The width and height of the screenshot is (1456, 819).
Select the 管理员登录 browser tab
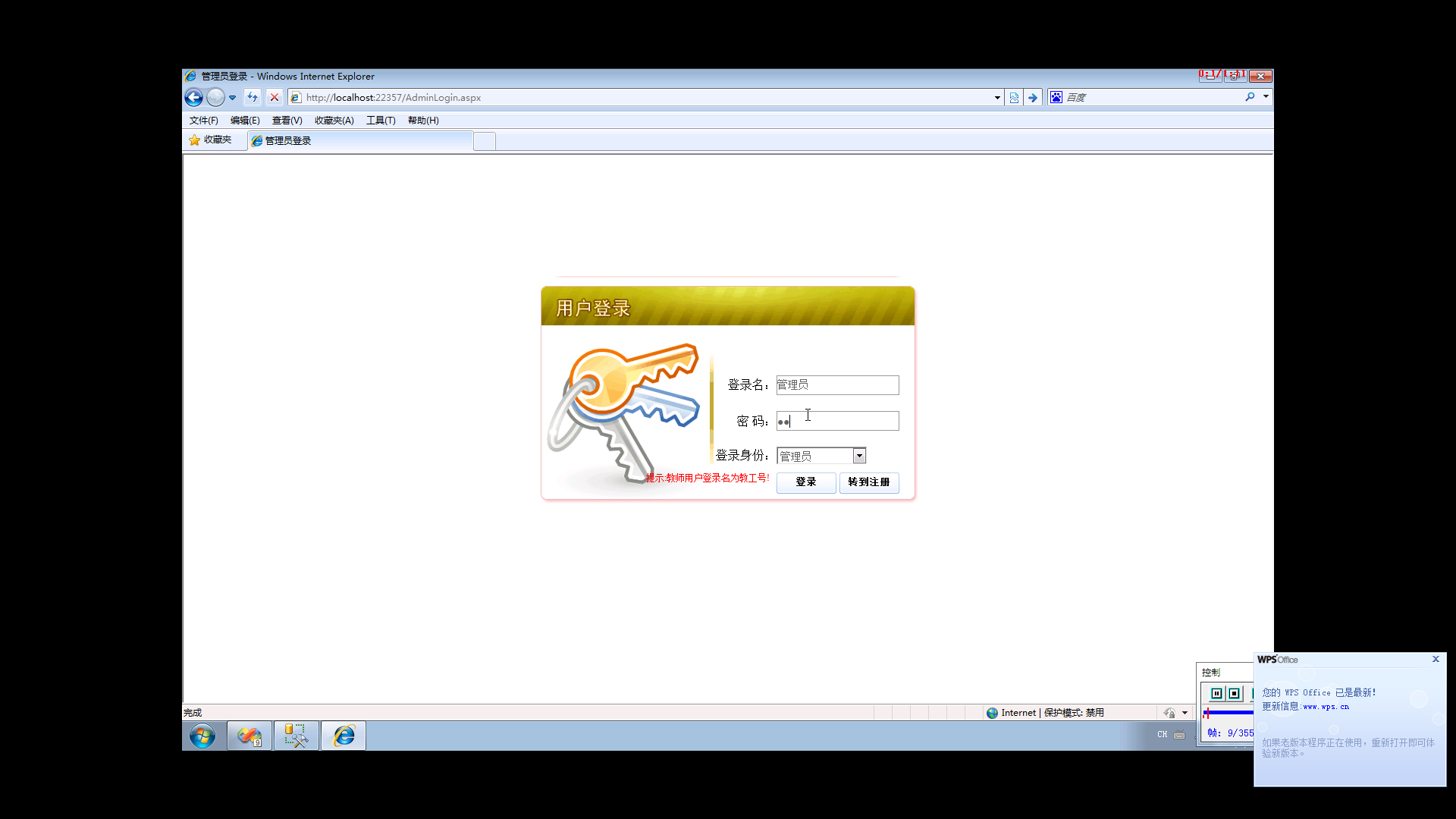(359, 141)
